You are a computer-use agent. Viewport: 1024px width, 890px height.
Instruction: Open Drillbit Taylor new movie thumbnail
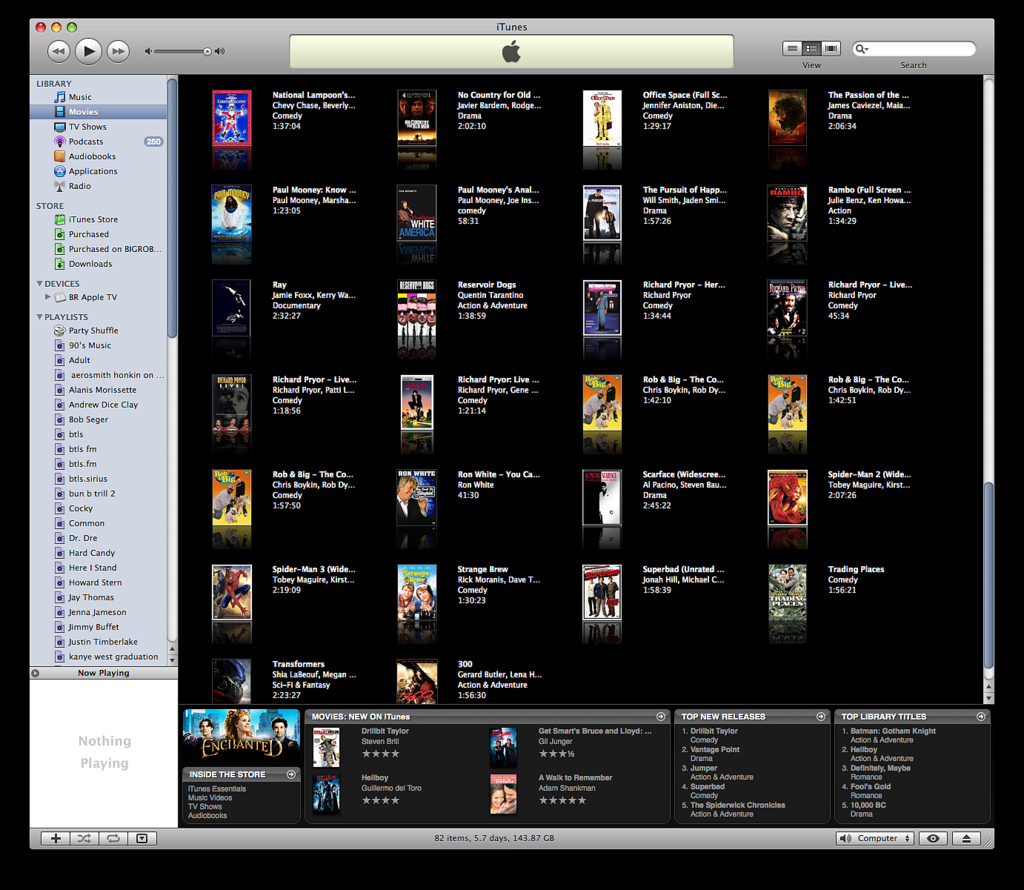326,747
